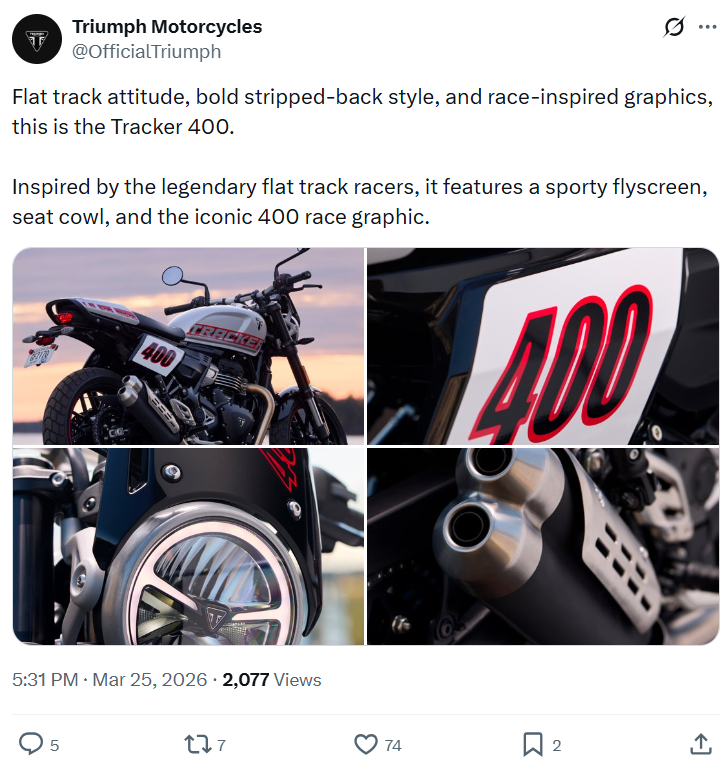Image resolution: width=725 pixels, height=773 pixels.
Task: Click the Grok explain post icon
Action: click(674, 28)
